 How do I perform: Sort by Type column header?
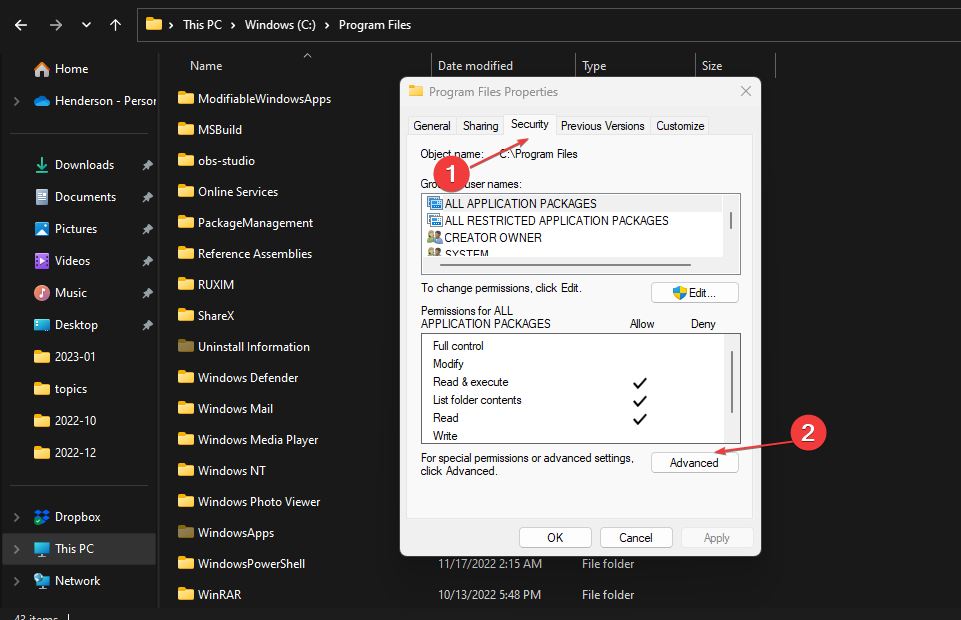click(594, 66)
